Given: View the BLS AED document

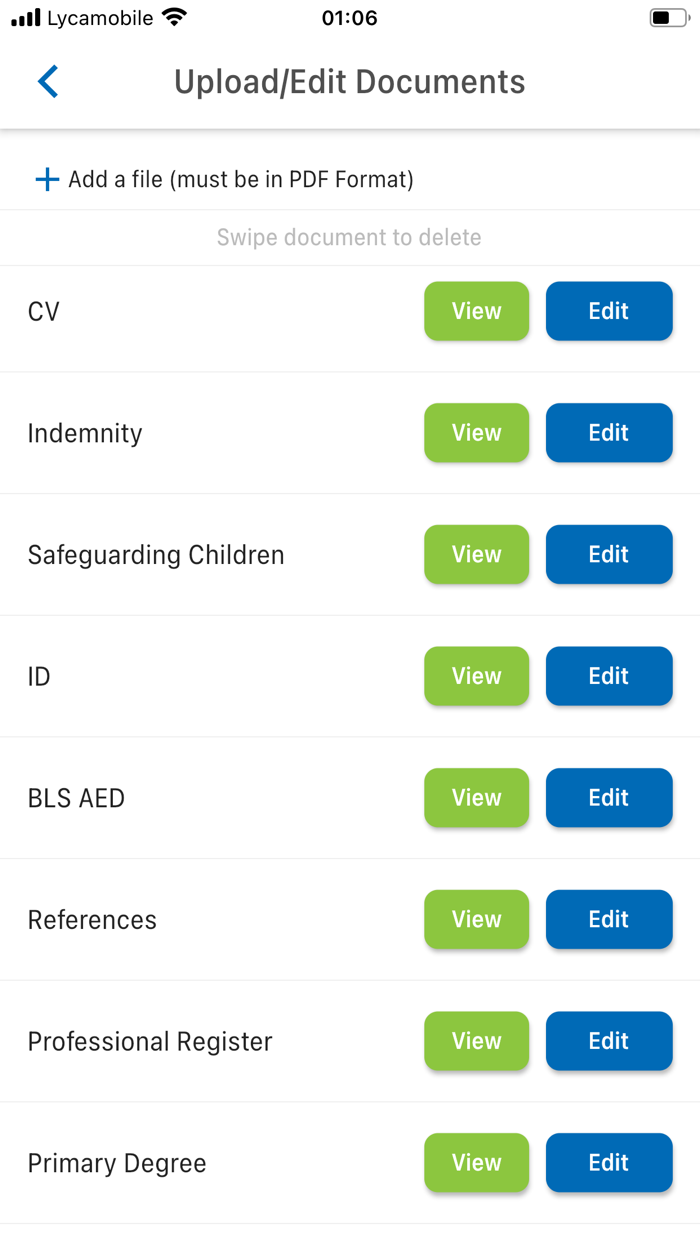Looking at the screenshot, I should 476,797.
